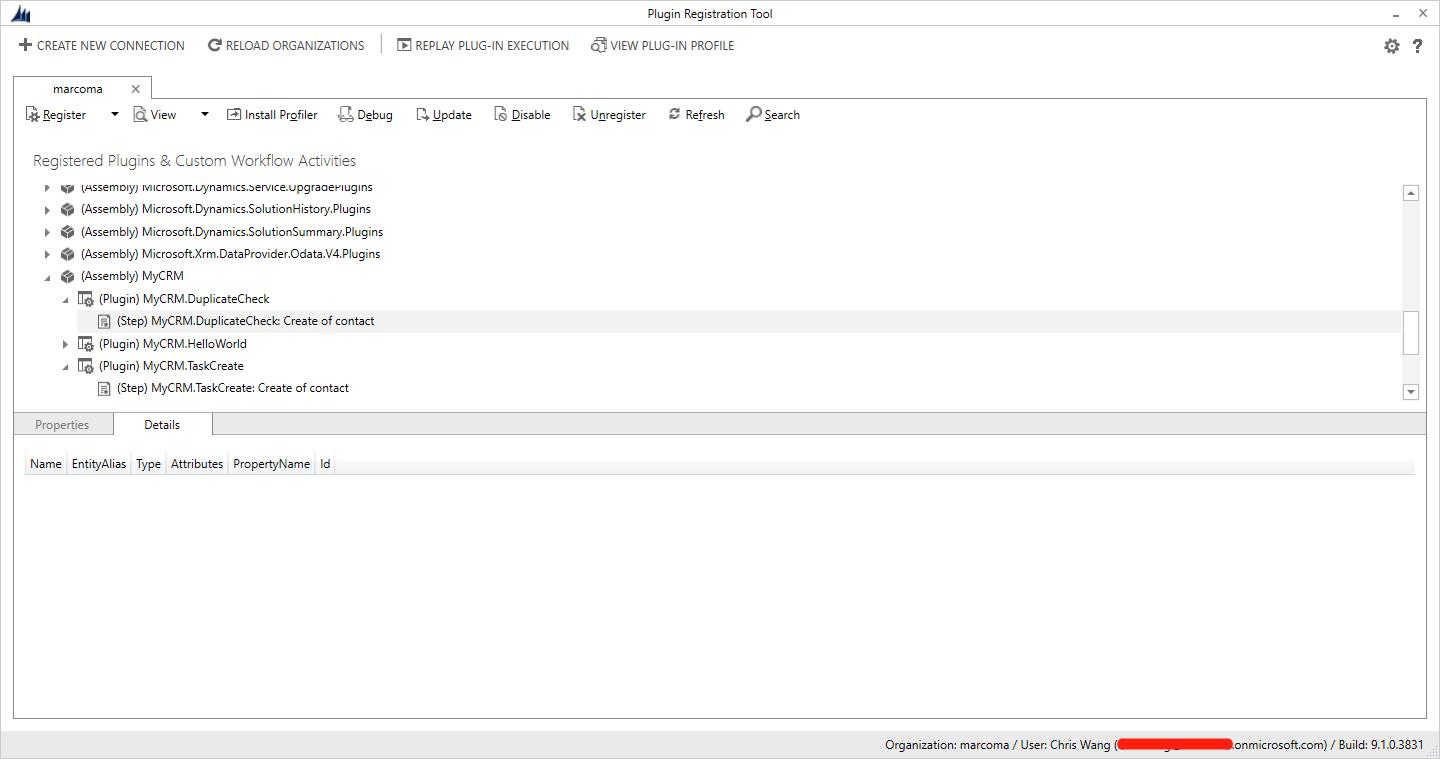This screenshot has height=759, width=1440.
Task: Click the View magnifier icon
Action: click(x=141, y=115)
